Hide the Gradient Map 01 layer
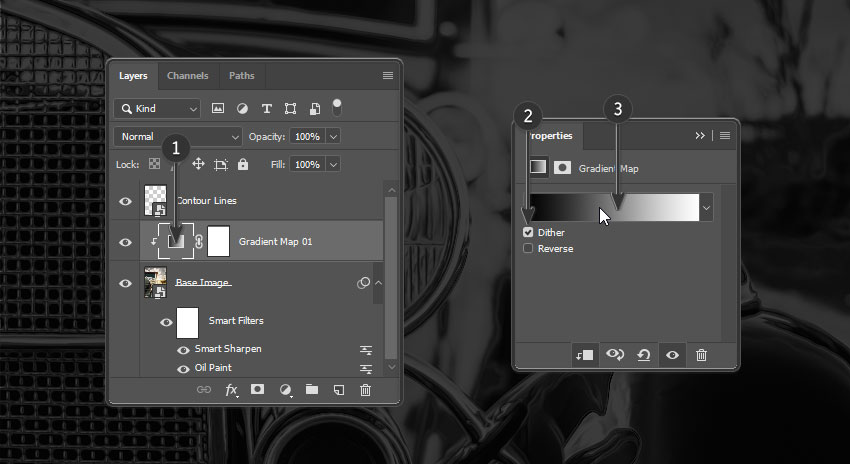The height and width of the screenshot is (464, 850). click(x=125, y=242)
